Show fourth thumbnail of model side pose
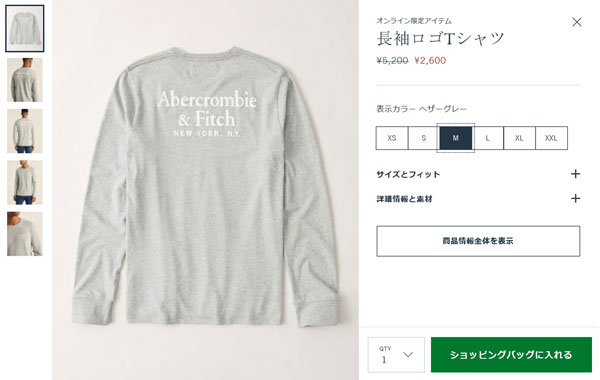Screen dimensions: 600x380 click(25, 182)
